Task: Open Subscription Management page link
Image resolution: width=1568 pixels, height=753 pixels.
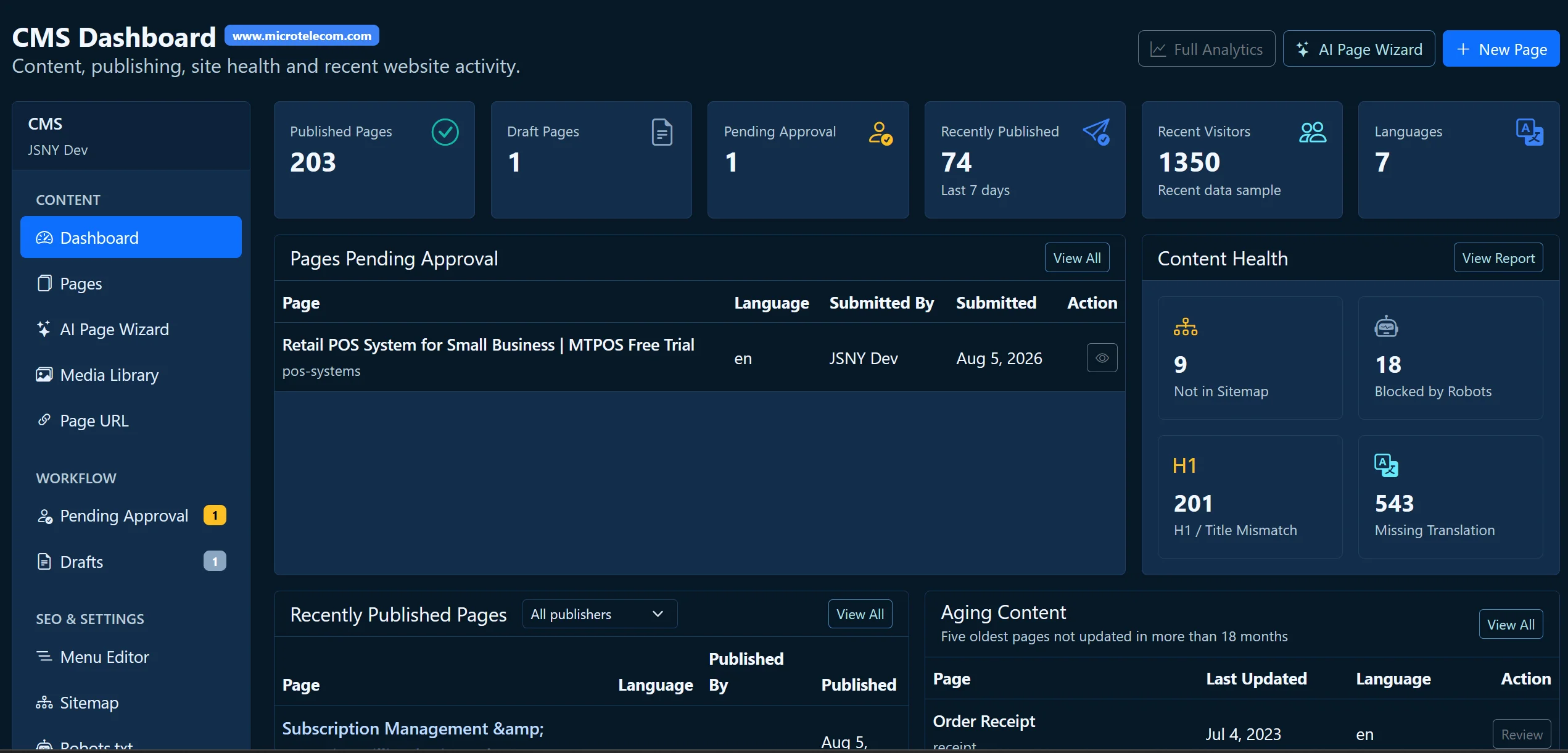Action: click(x=413, y=728)
